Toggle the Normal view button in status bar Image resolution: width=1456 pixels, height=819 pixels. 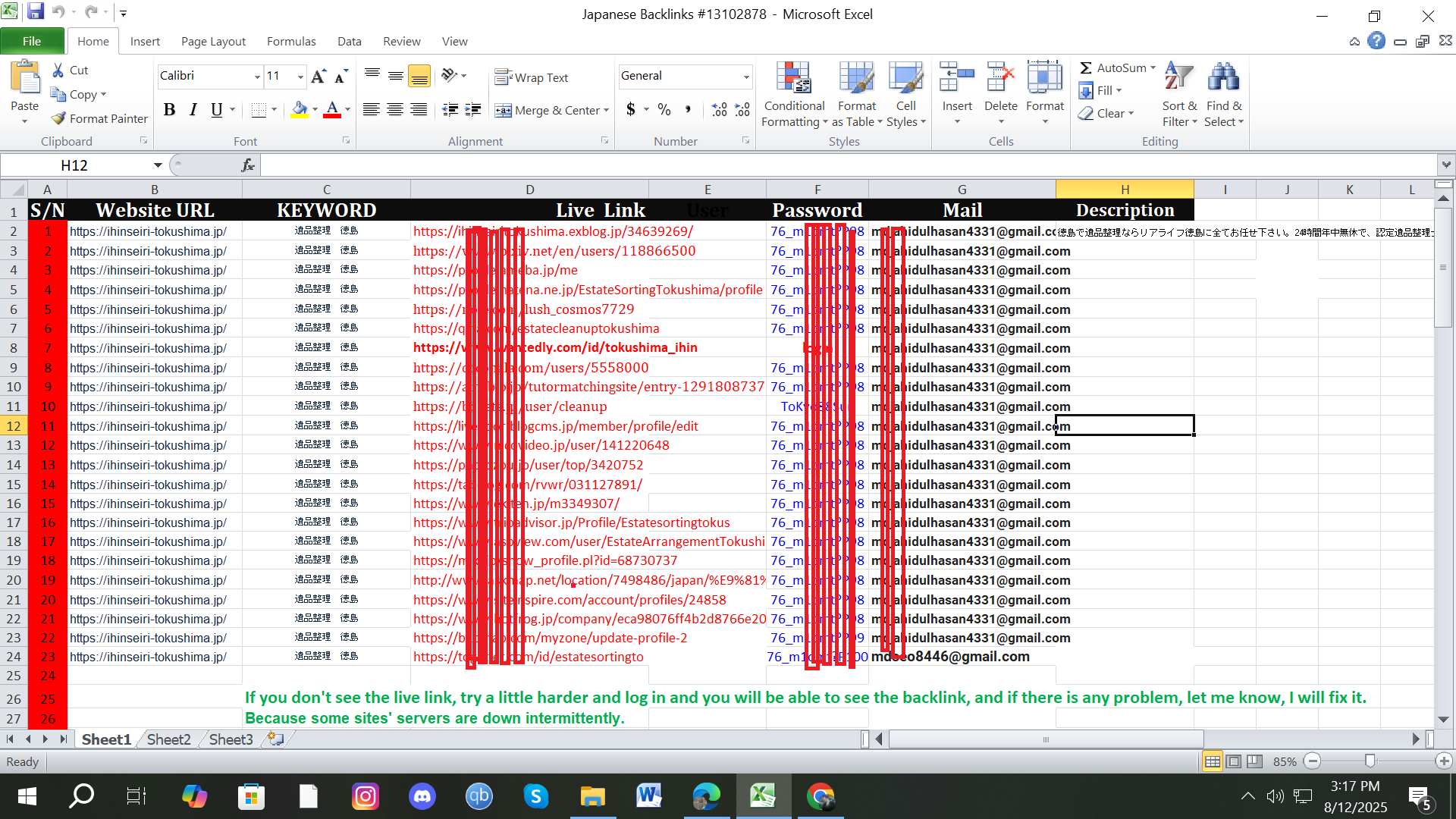[1213, 761]
